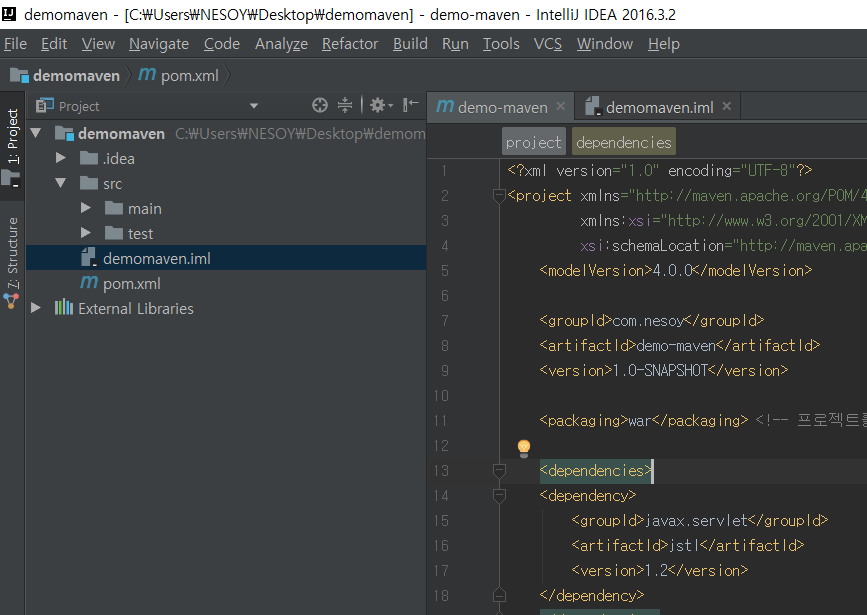Close the demo-maven editor tab
The image size is (867, 615).
click(x=561, y=106)
